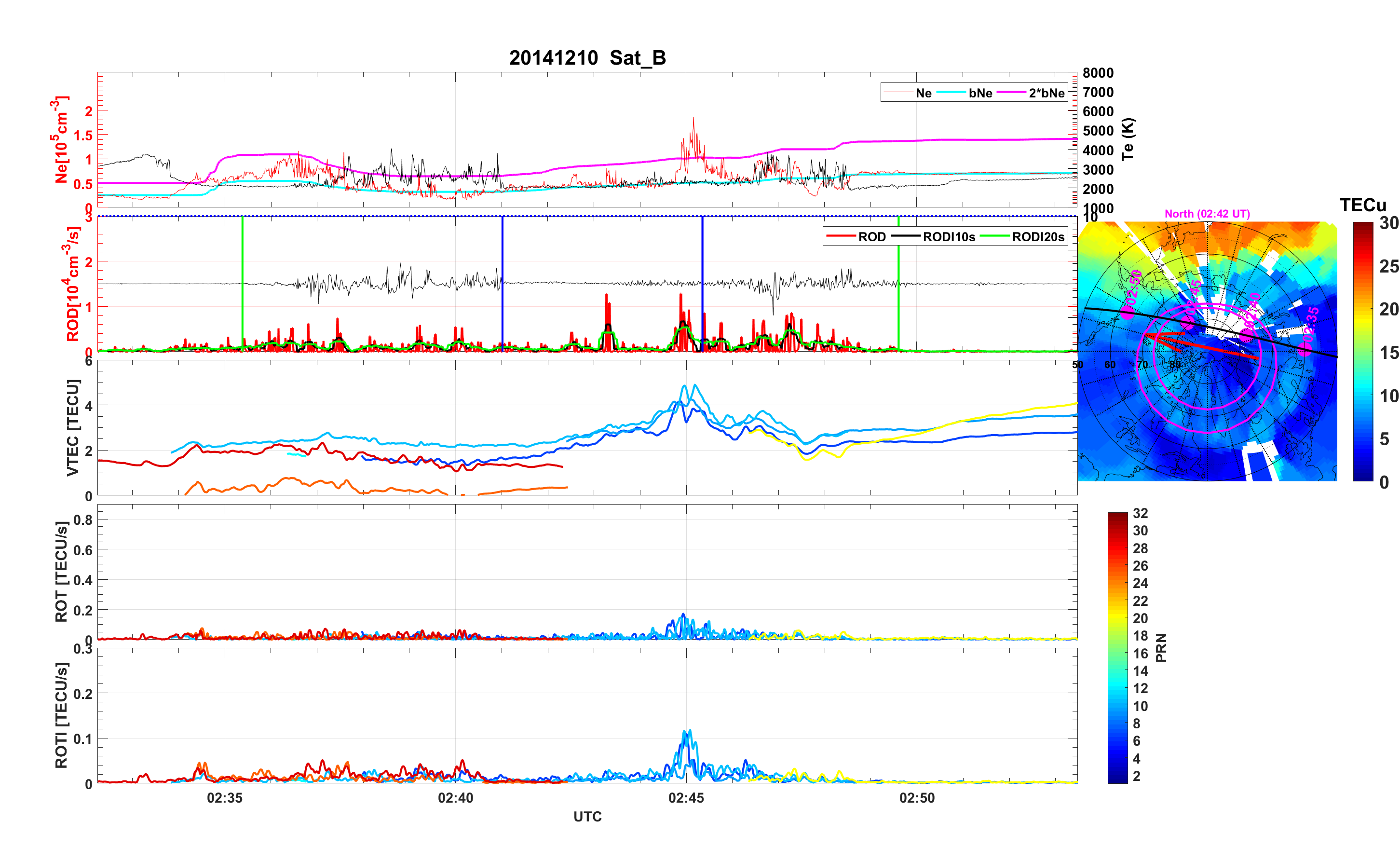Click the magenta 02:50 dot on polar map
Image resolution: width=1400 pixels, height=847 pixels.
click(x=1127, y=313)
